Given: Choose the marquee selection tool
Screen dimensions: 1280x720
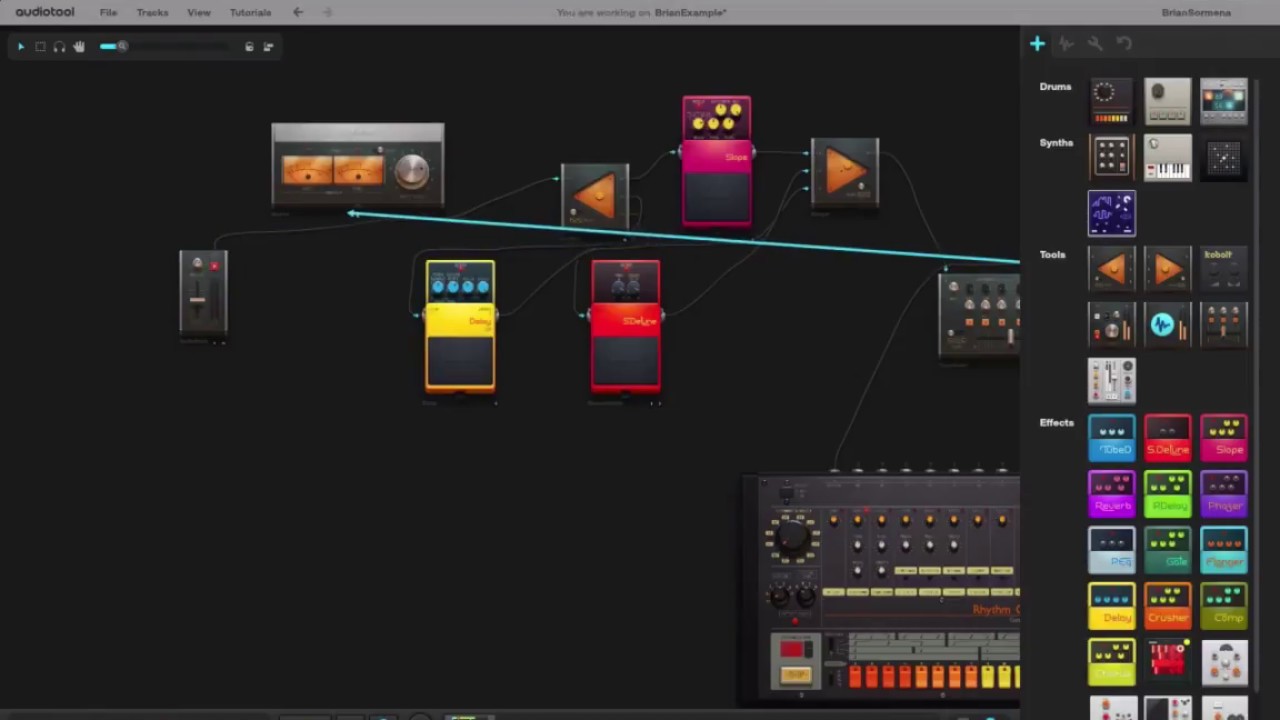Looking at the screenshot, I should (40, 46).
